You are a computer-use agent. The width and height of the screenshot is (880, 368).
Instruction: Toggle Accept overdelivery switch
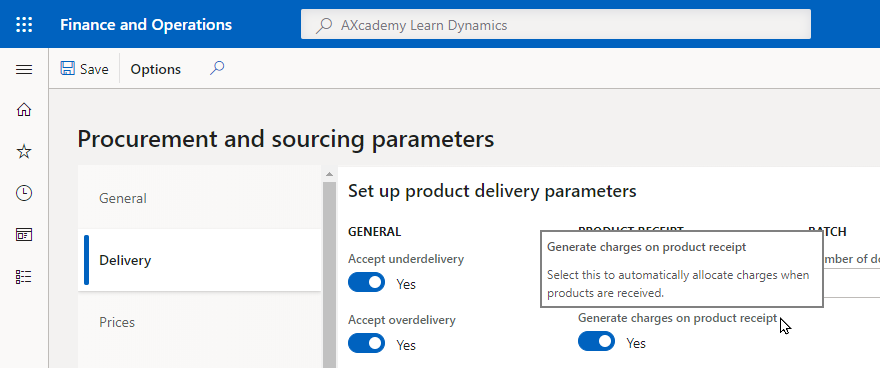pos(366,343)
